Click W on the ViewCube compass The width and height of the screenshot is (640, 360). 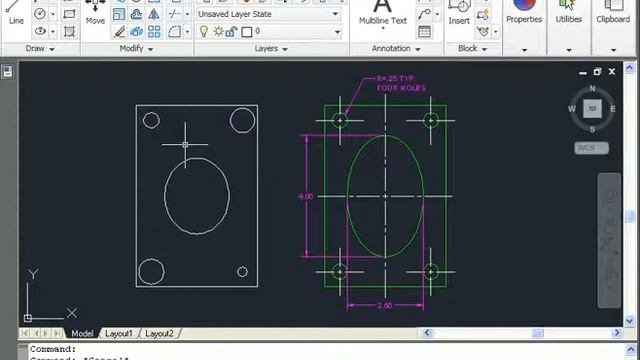571,109
